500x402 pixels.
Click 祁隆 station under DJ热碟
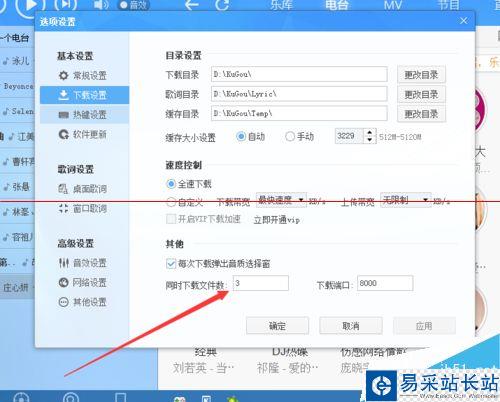pyautogui.click(x=287, y=368)
